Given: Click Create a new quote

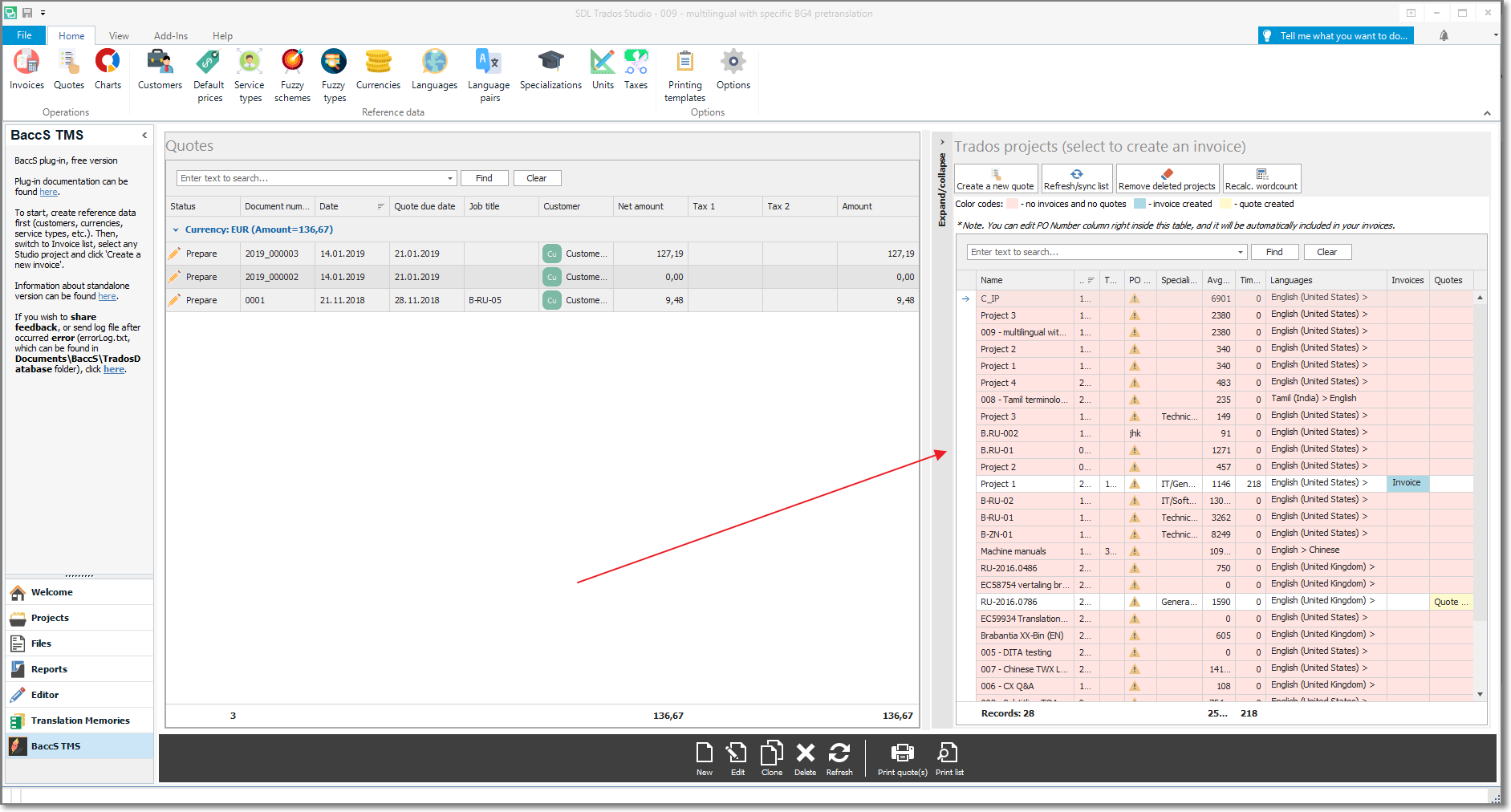Looking at the screenshot, I should point(996,179).
